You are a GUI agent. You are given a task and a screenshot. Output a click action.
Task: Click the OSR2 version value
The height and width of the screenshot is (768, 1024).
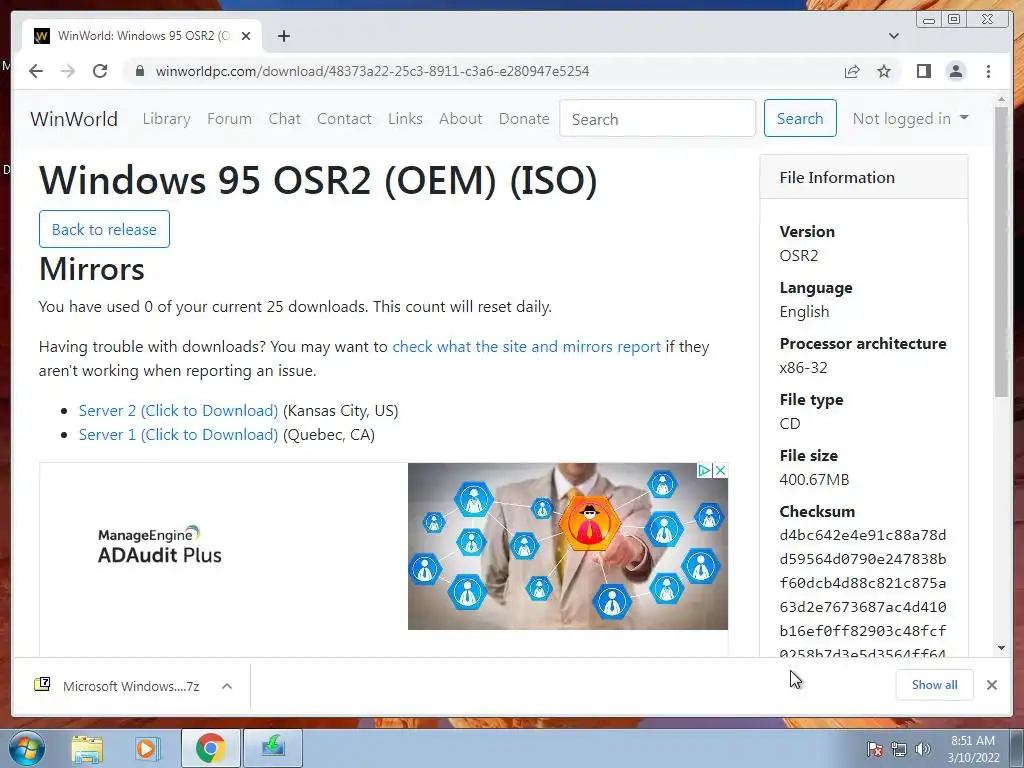pos(799,256)
